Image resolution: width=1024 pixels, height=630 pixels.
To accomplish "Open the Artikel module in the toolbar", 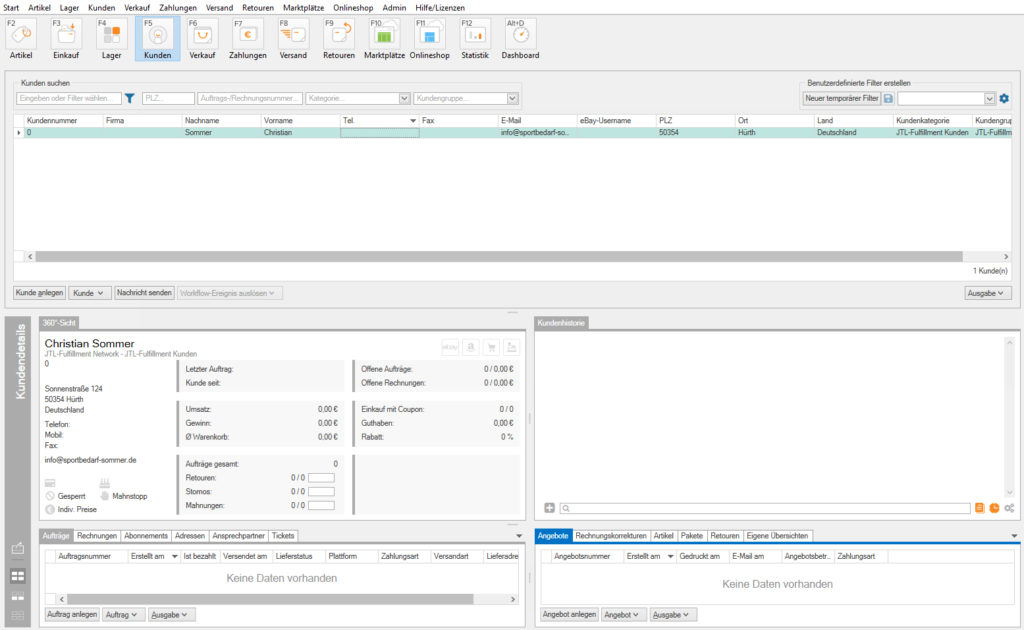I will tap(21, 38).
